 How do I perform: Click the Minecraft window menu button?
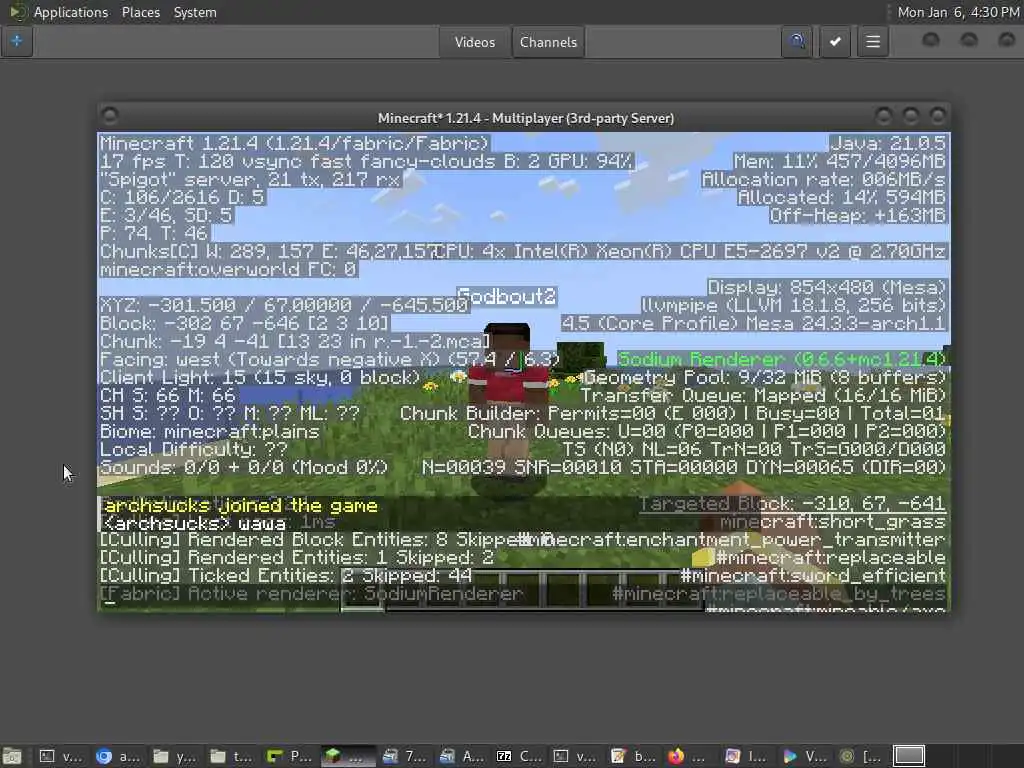(110, 116)
